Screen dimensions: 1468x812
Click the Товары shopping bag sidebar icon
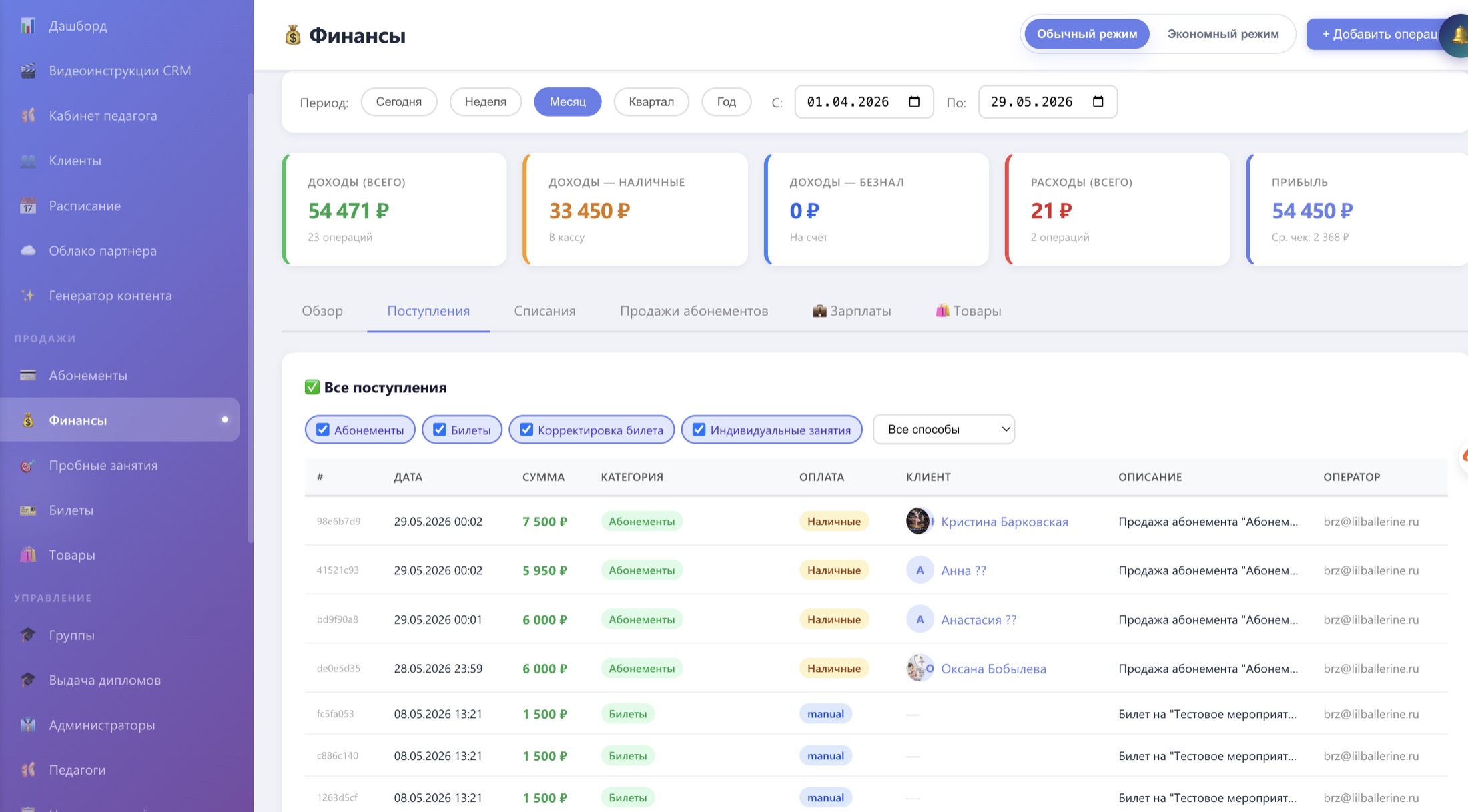pos(27,555)
